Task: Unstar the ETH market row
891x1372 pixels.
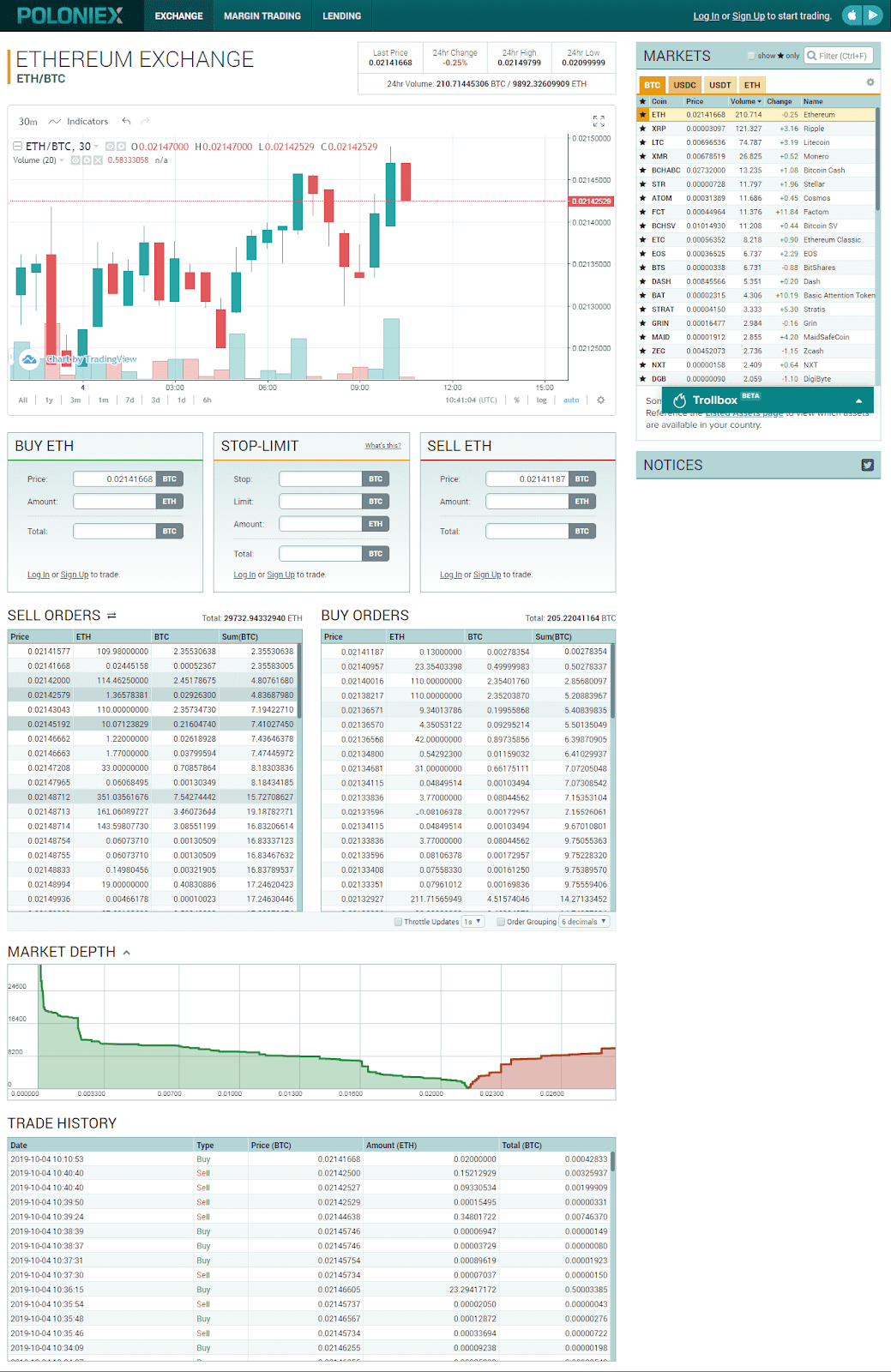Action: pyautogui.click(x=642, y=114)
